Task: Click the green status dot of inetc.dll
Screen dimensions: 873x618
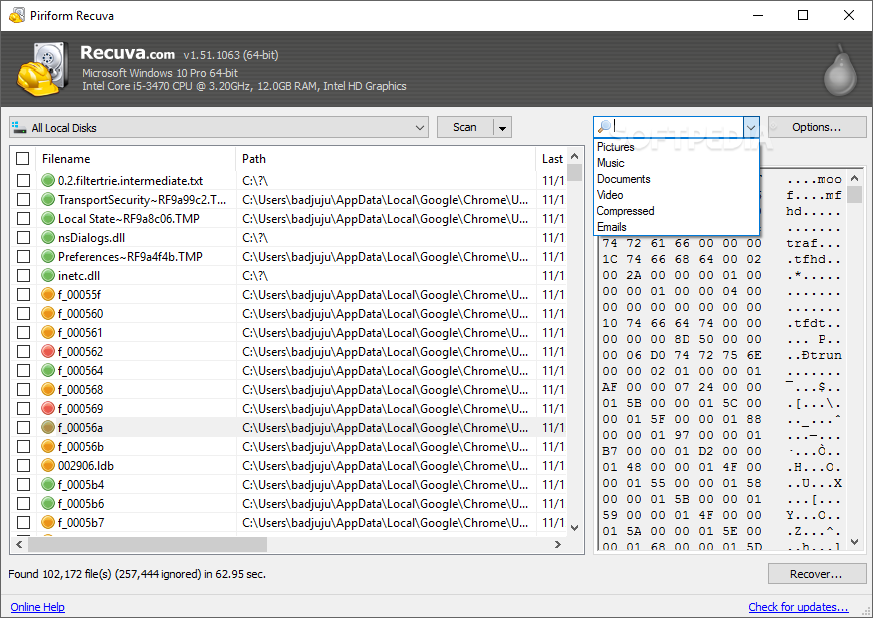Action: point(48,276)
